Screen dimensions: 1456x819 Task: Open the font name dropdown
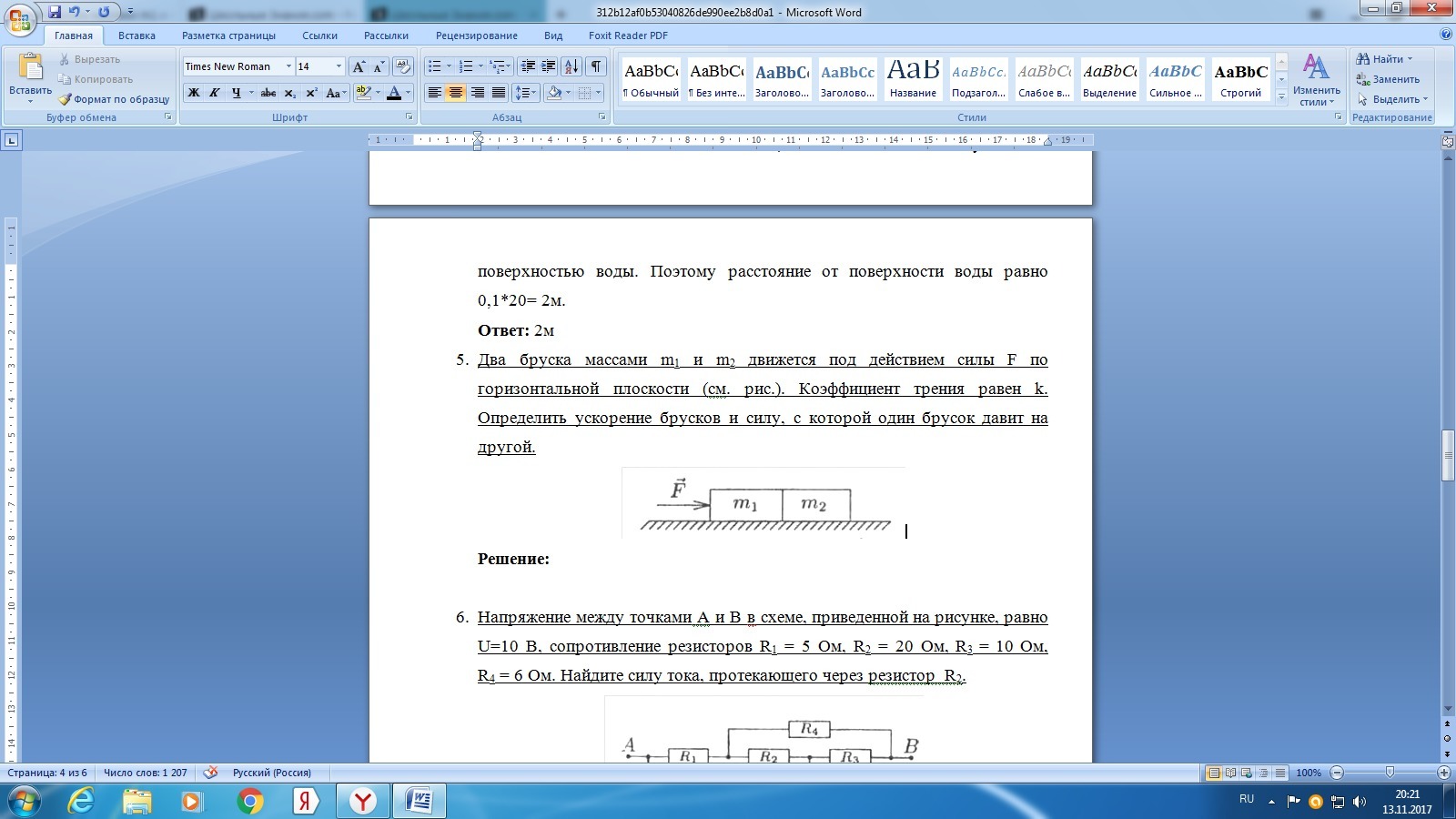click(288, 66)
